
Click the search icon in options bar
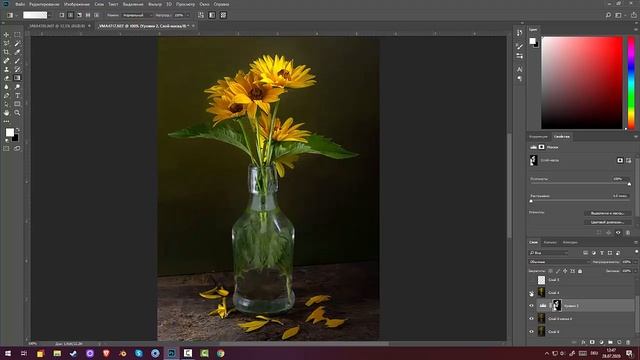point(608,15)
